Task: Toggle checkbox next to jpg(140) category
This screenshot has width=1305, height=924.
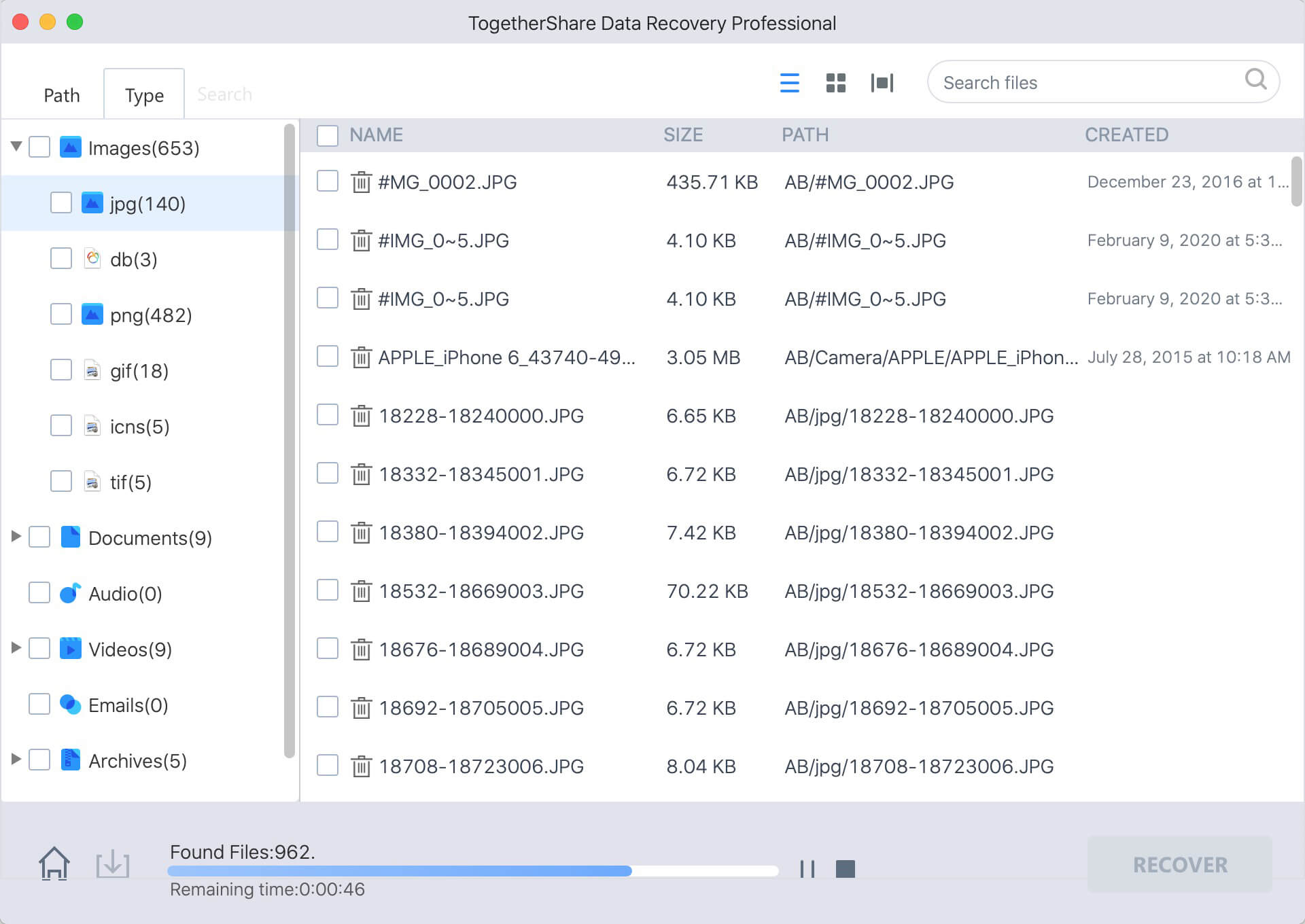Action: pos(63,202)
